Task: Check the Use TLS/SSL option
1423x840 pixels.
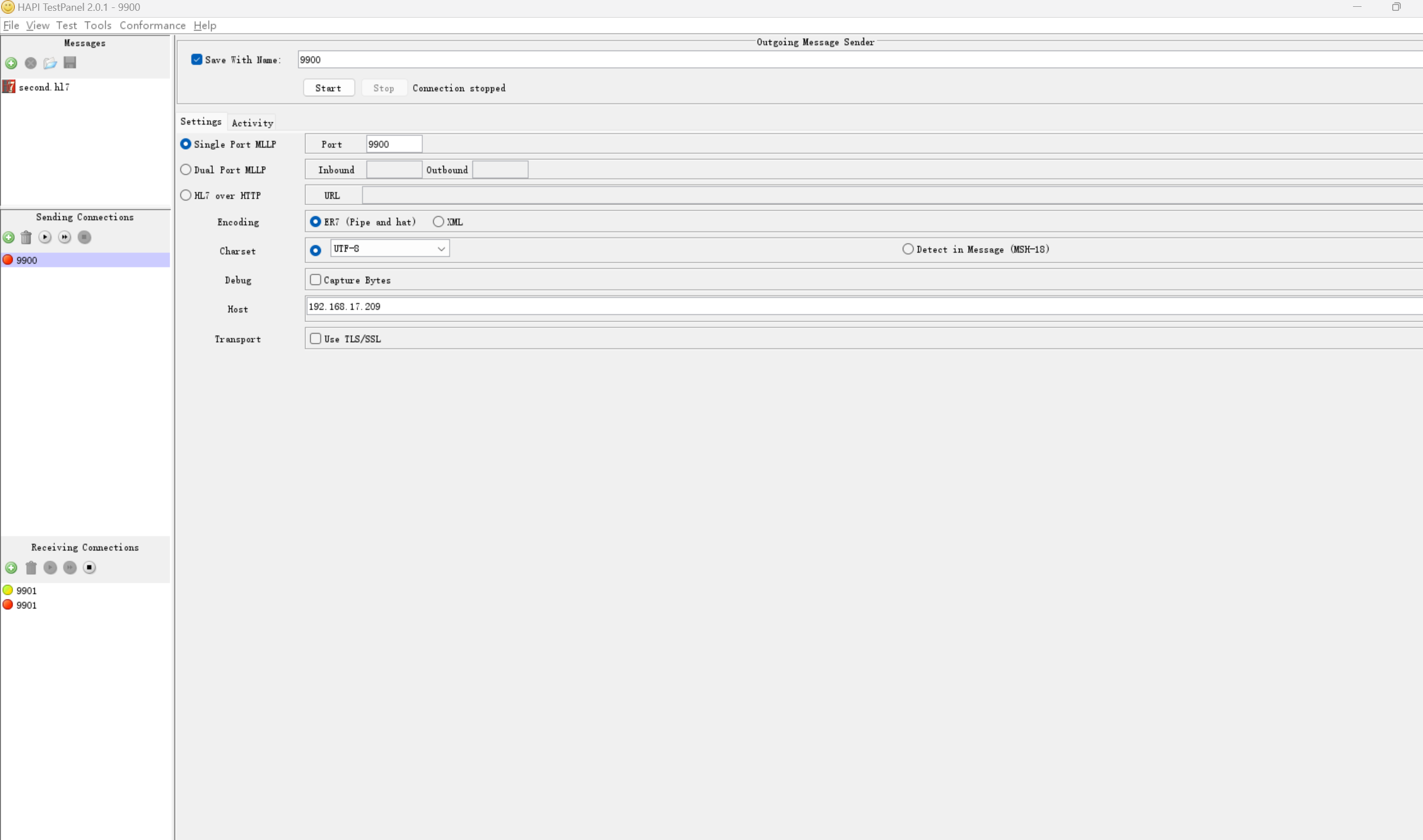Action: (x=315, y=339)
